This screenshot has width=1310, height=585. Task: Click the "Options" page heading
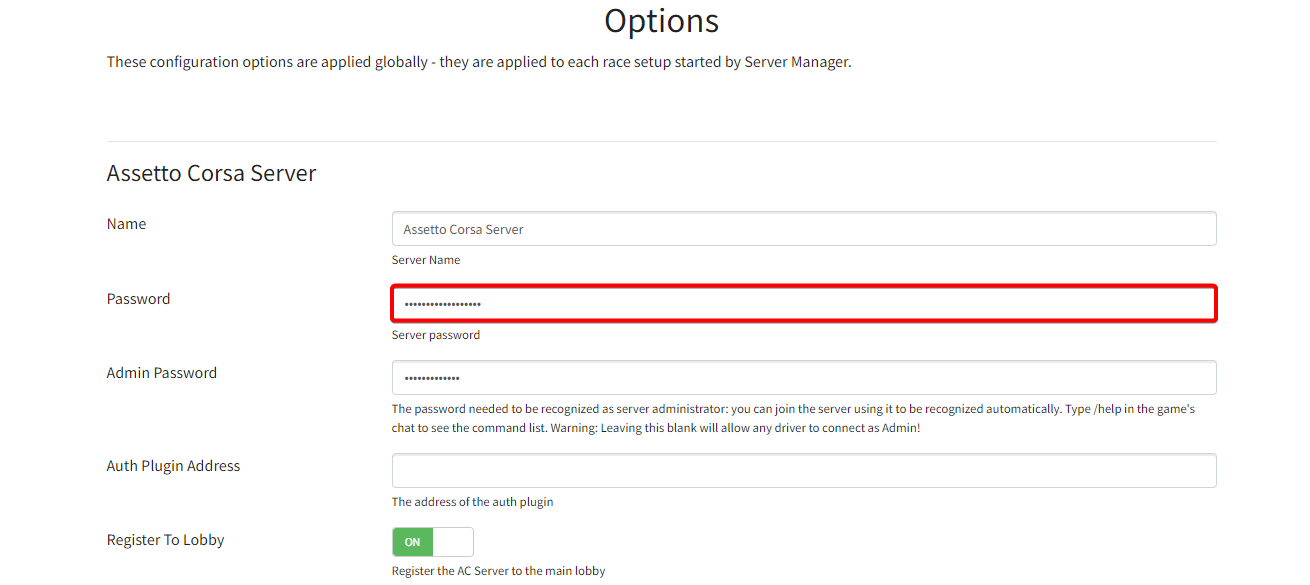coord(661,21)
